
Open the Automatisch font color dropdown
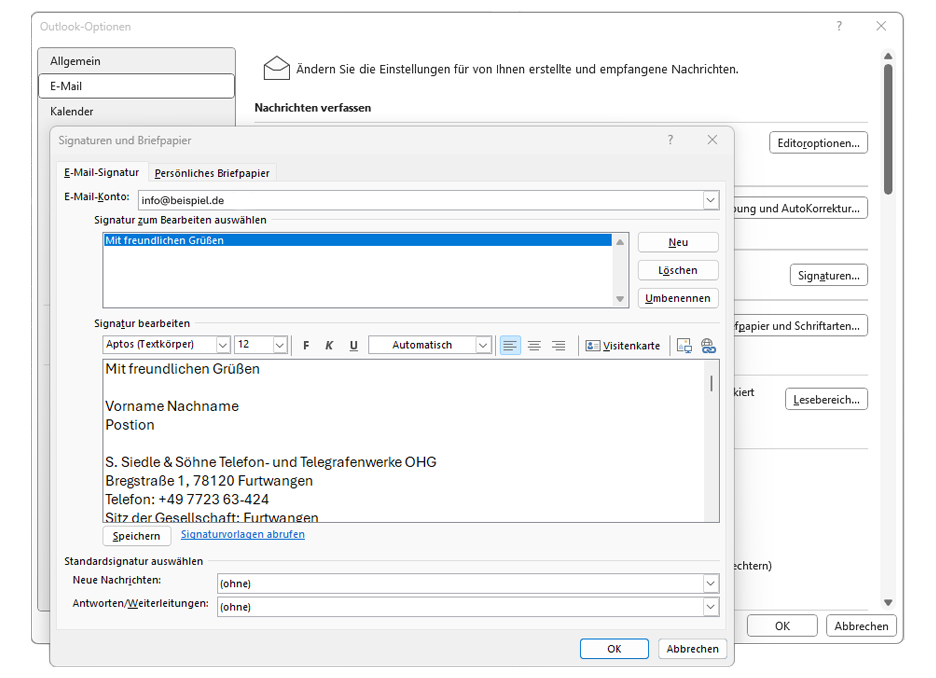[483, 345]
